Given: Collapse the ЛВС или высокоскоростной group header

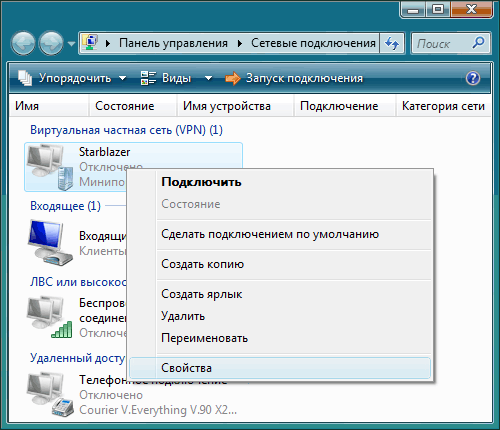Looking at the screenshot, I should (78, 282).
